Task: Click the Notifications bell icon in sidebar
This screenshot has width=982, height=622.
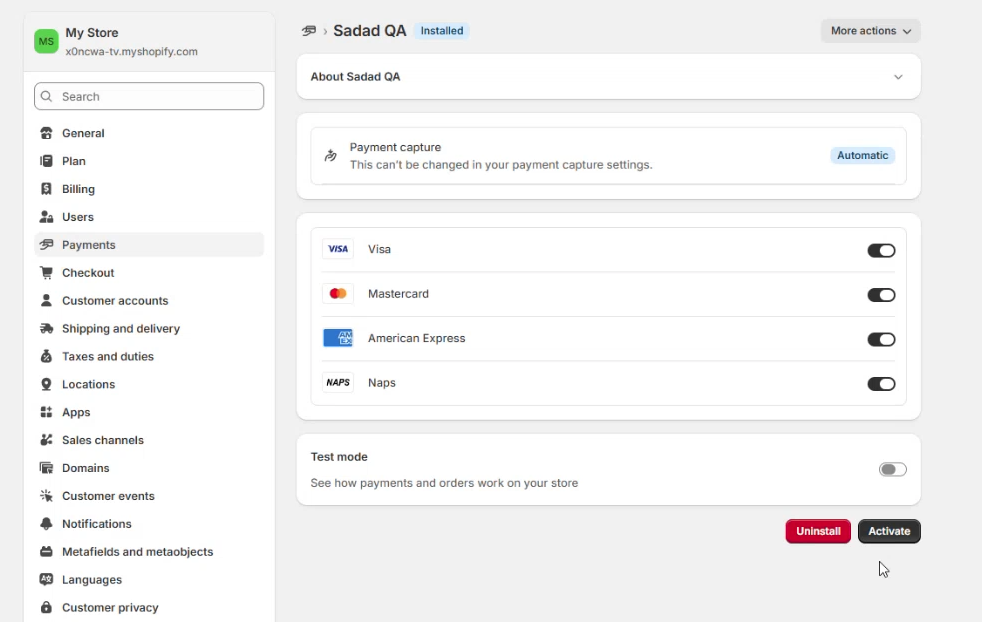Action: click(46, 524)
